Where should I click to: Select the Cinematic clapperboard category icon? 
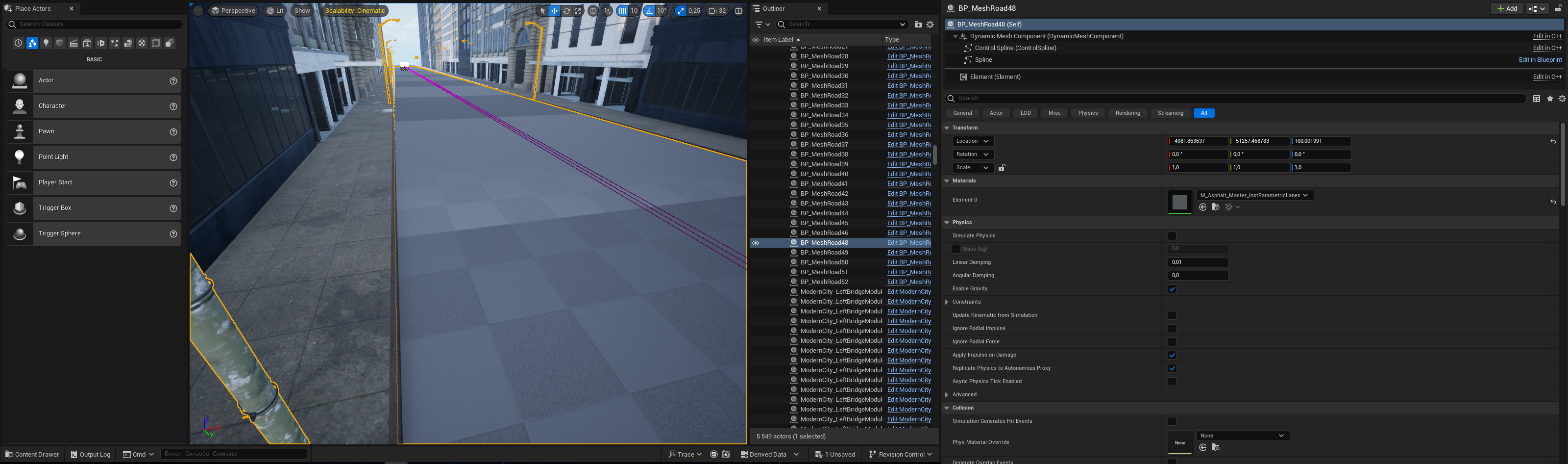tap(73, 43)
